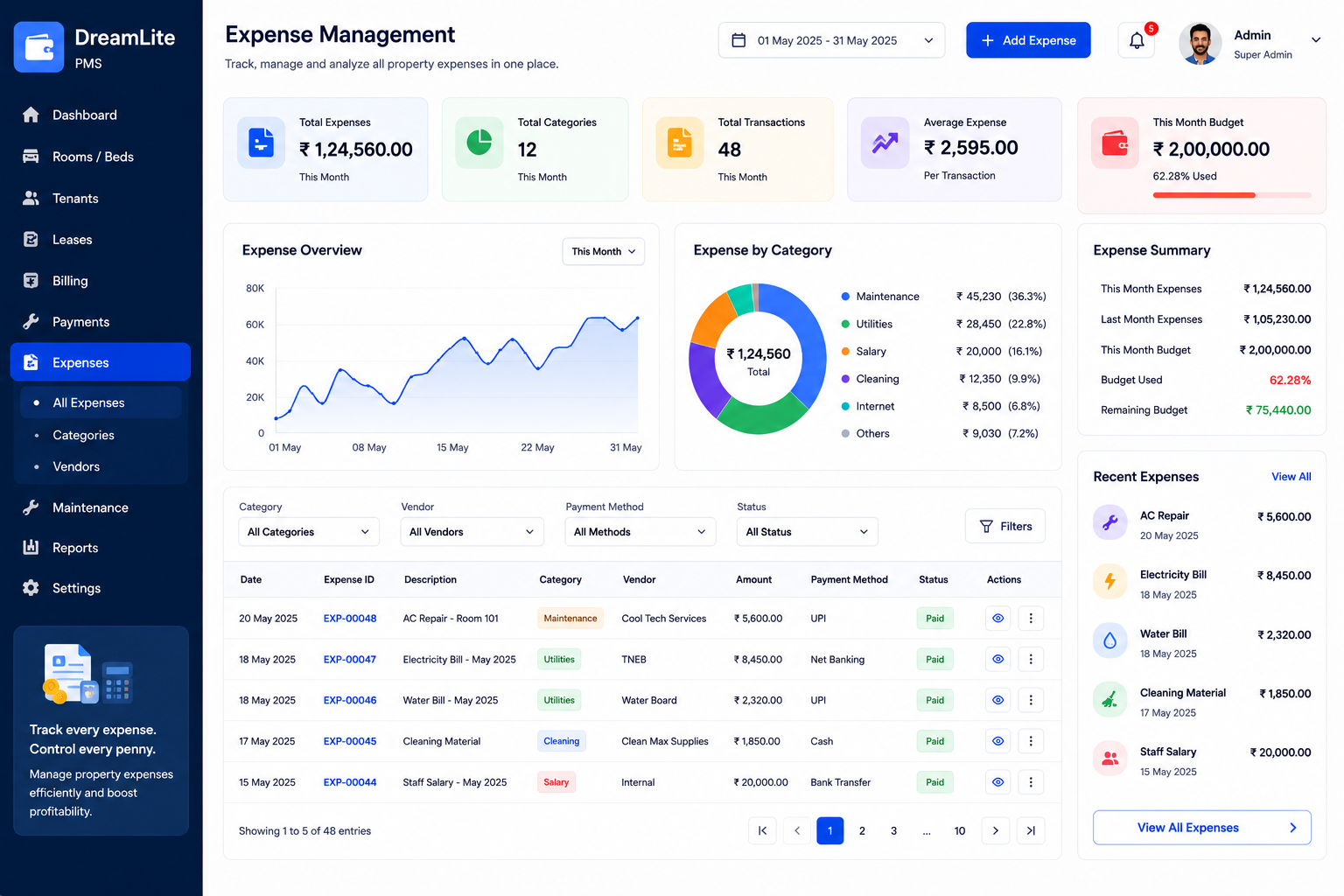The width and height of the screenshot is (1344, 896).
Task: View details eye icon for EXP-00044
Action: pos(997,782)
